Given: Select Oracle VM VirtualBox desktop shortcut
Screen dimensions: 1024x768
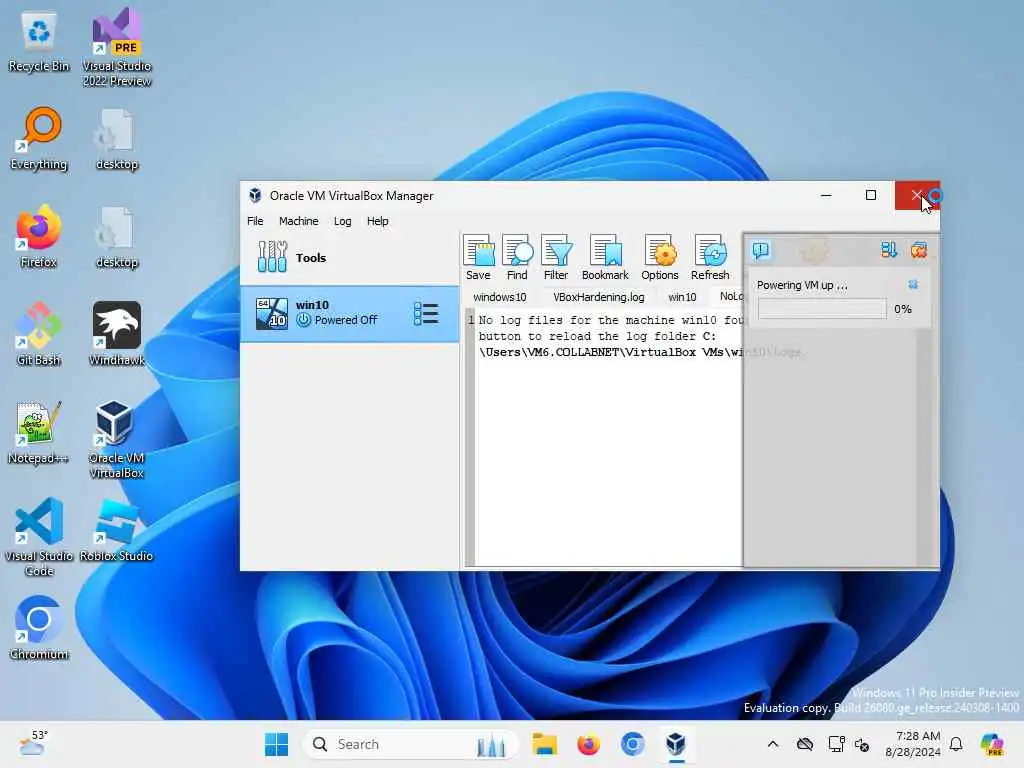Looking at the screenshot, I should click(x=117, y=440).
